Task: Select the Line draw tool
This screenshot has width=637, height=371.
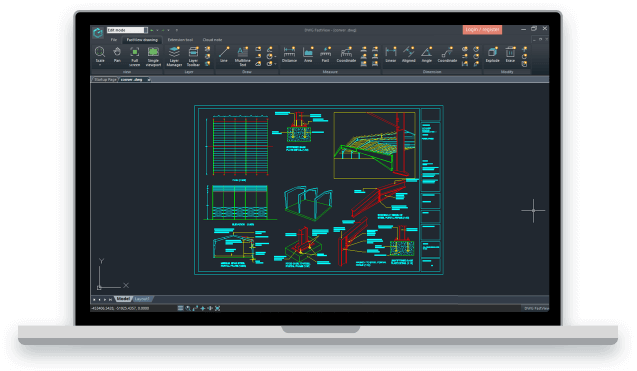Action: point(223,55)
